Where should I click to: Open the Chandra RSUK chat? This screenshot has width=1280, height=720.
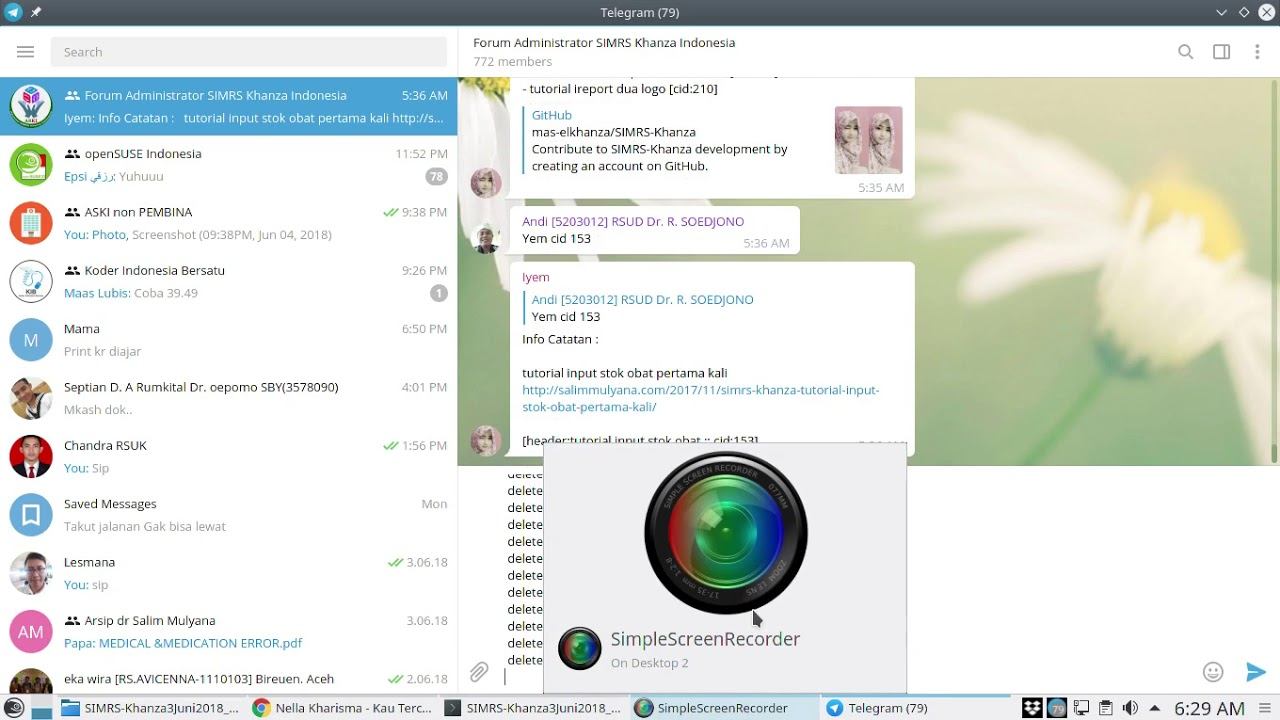(x=229, y=456)
